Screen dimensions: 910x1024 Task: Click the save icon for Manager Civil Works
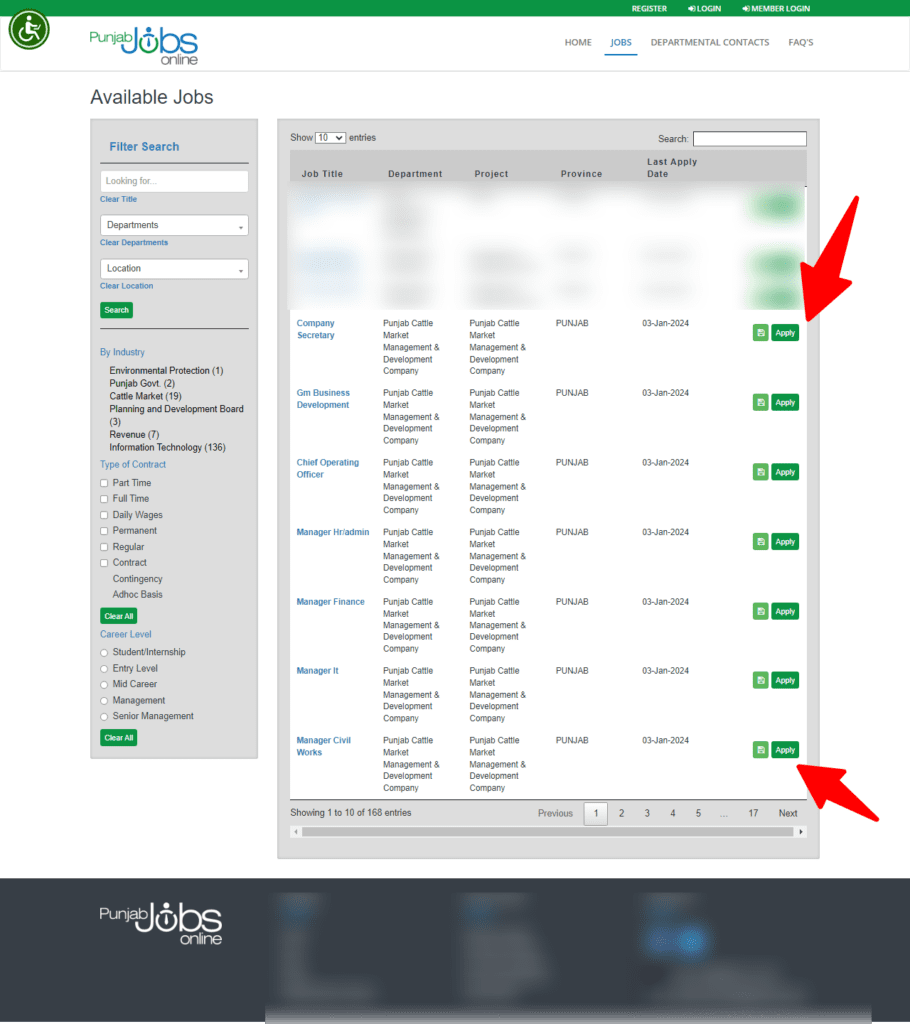click(x=760, y=750)
